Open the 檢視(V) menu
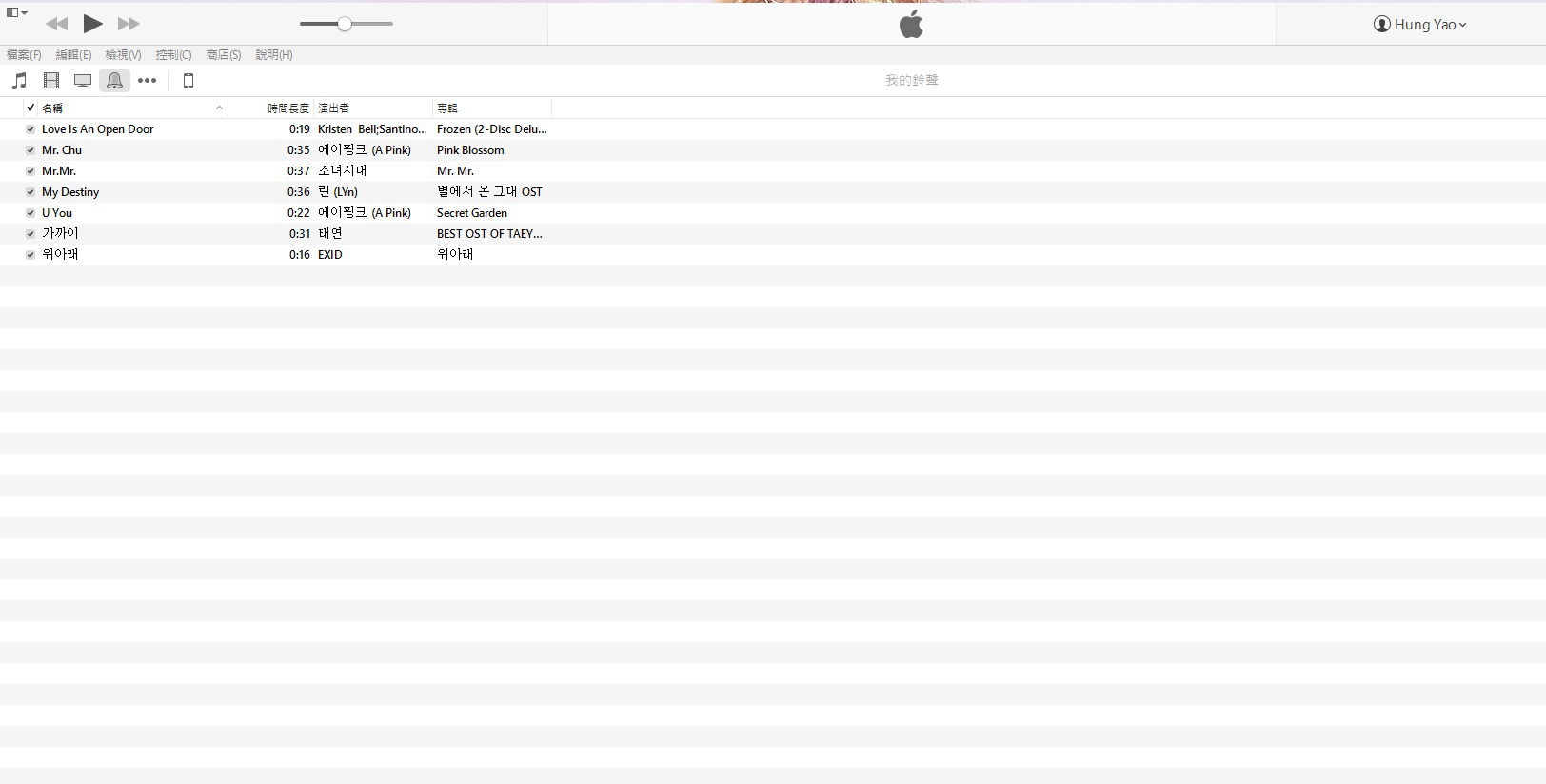 pyautogui.click(x=123, y=55)
